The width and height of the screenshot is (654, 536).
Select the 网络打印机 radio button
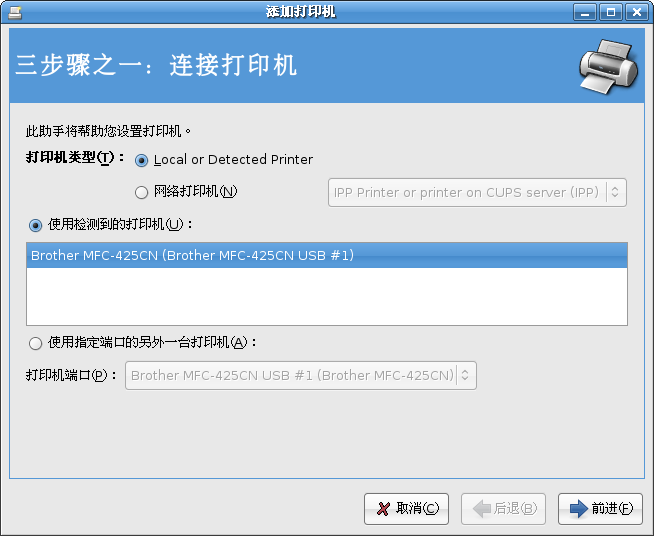(141, 192)
